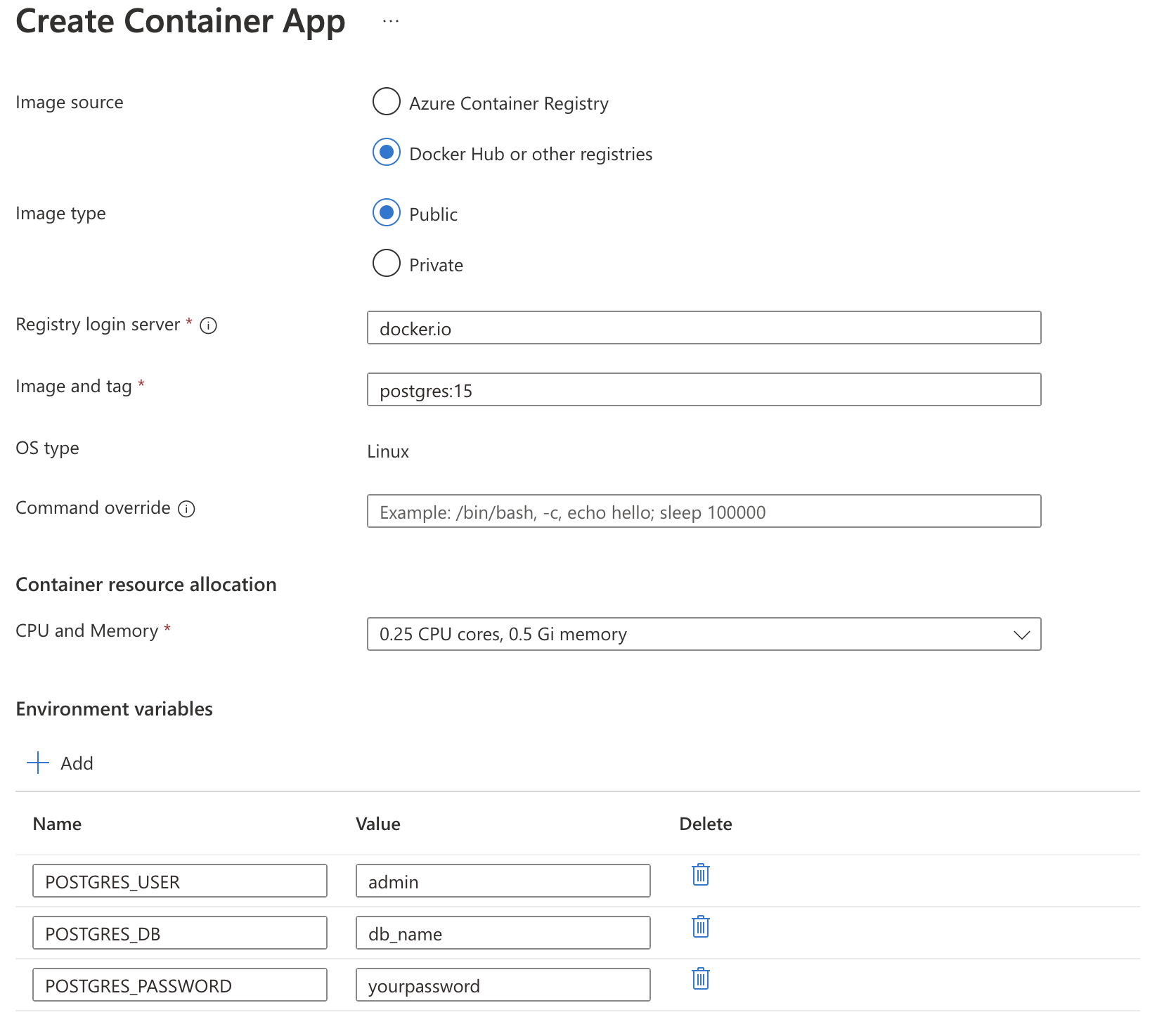This screenshot has height=1036, width=1157.
Task: Click the admin value field
Action: (x=503, y=881)
